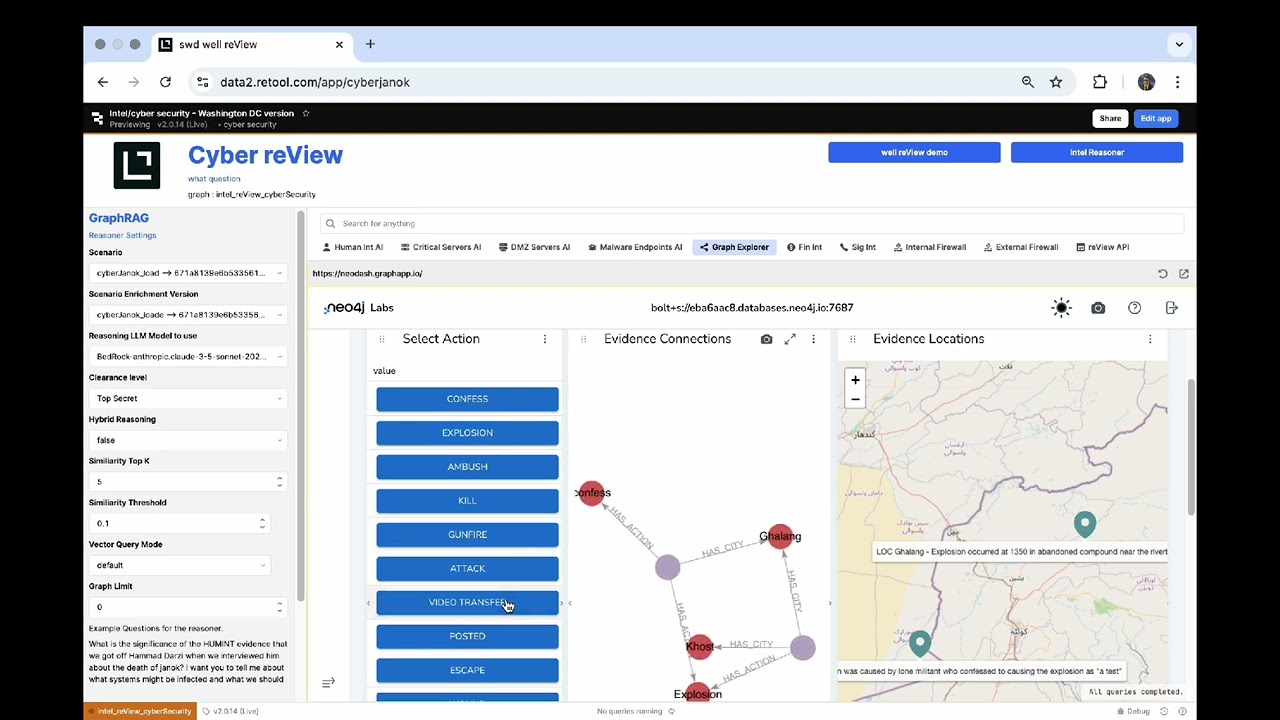Zoom in on evidence map

855,380
